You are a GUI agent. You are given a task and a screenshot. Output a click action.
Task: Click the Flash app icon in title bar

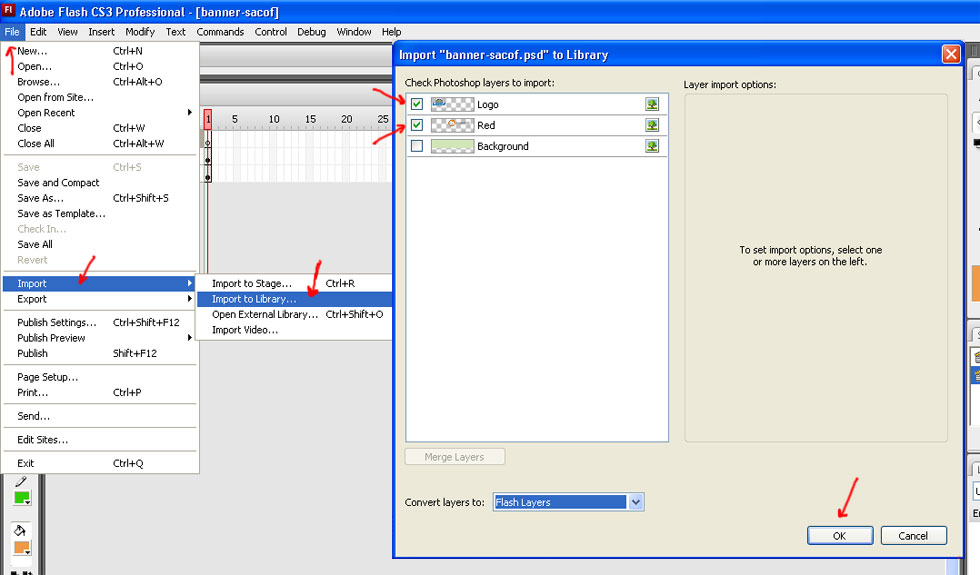9,11
